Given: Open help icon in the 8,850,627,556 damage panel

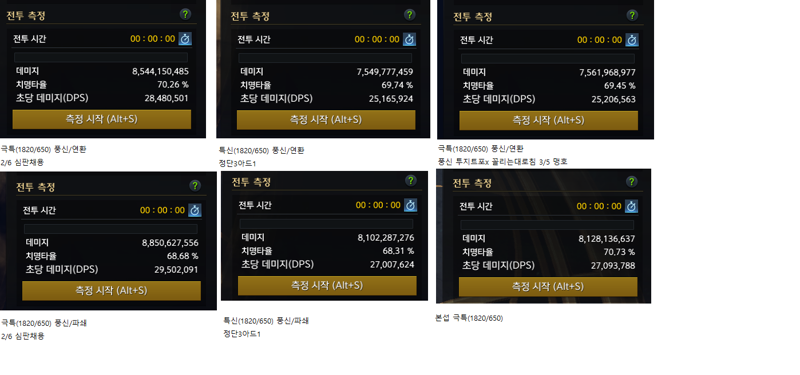Looking at the screenshot, I should [195, 185].
